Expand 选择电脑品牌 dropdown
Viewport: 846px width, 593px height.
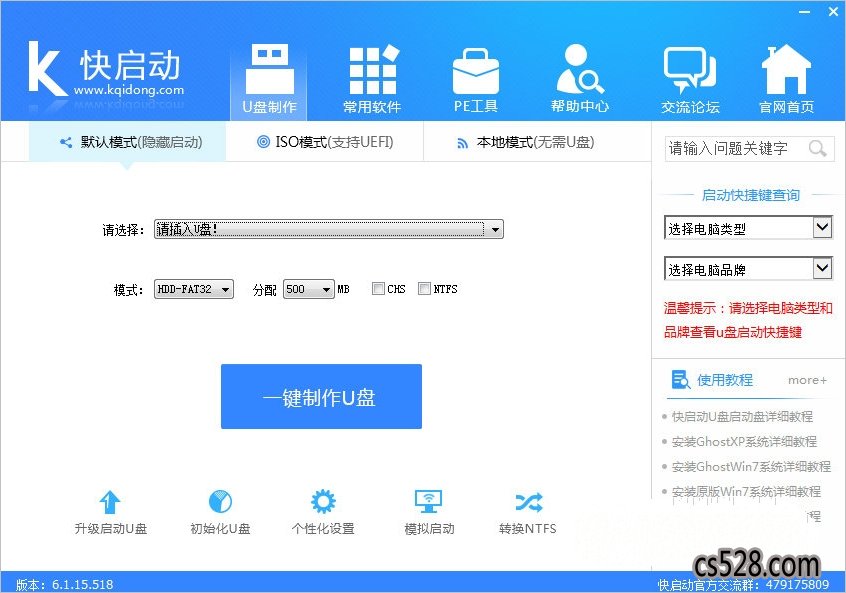click(x=748, y=269)
